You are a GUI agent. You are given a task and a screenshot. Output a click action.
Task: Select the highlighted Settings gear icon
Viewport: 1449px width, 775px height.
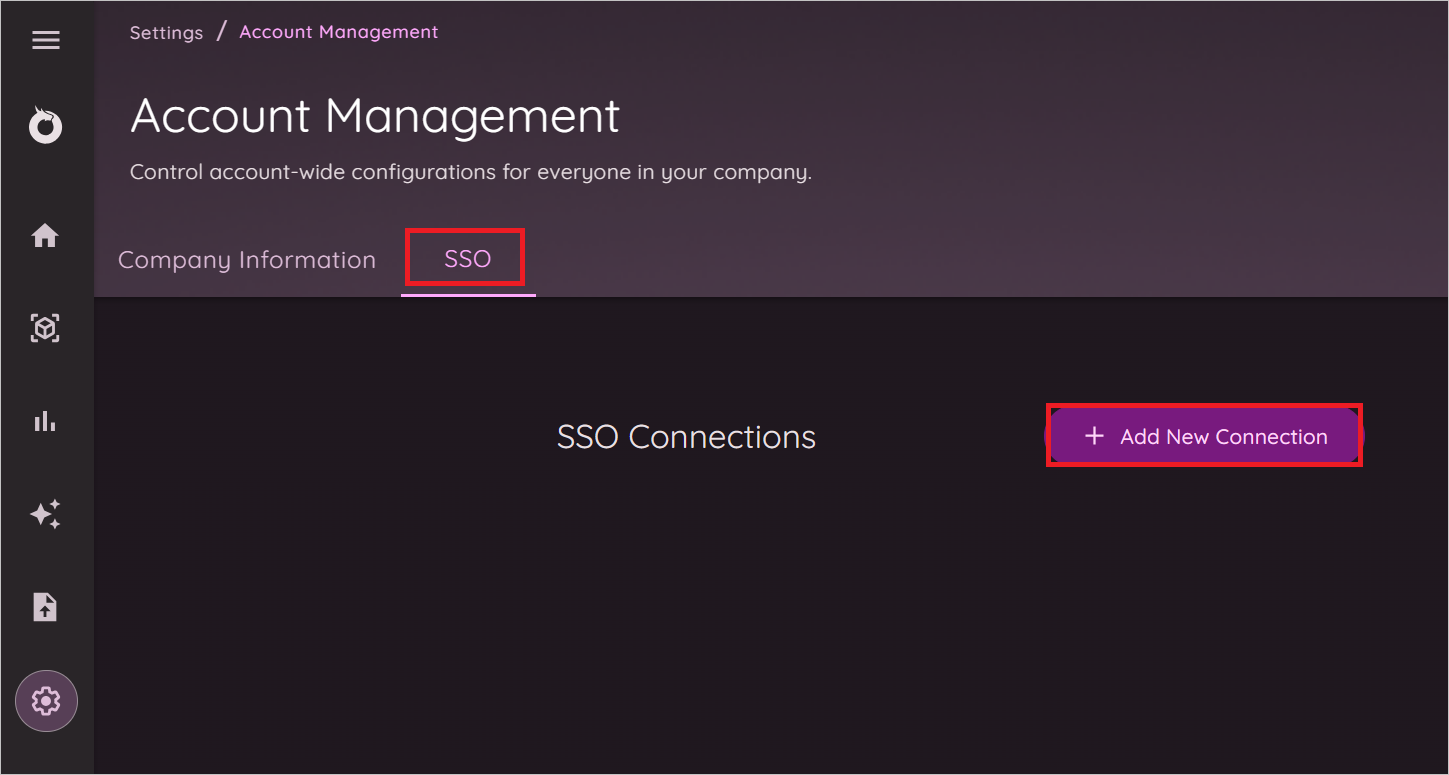coord(45,701)
